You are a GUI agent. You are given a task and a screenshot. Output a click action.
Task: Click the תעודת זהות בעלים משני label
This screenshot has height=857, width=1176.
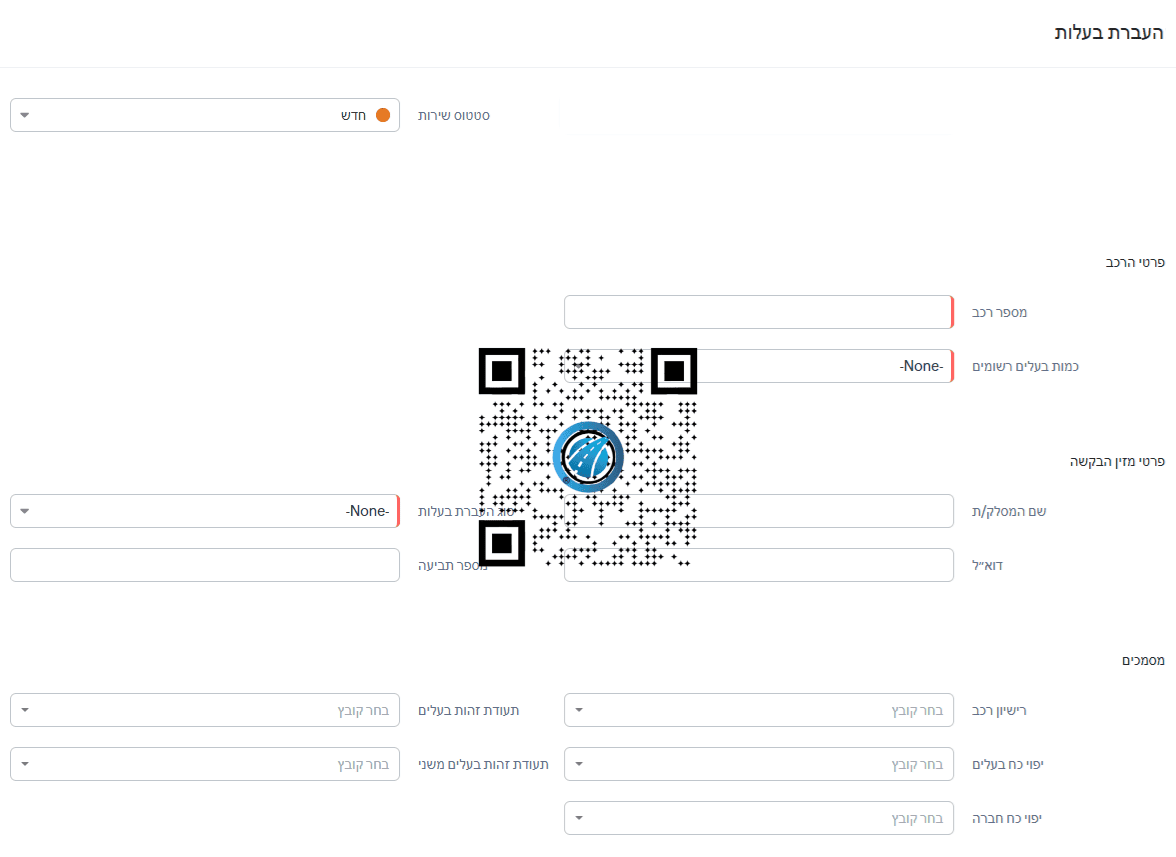(x=483, y=765)
